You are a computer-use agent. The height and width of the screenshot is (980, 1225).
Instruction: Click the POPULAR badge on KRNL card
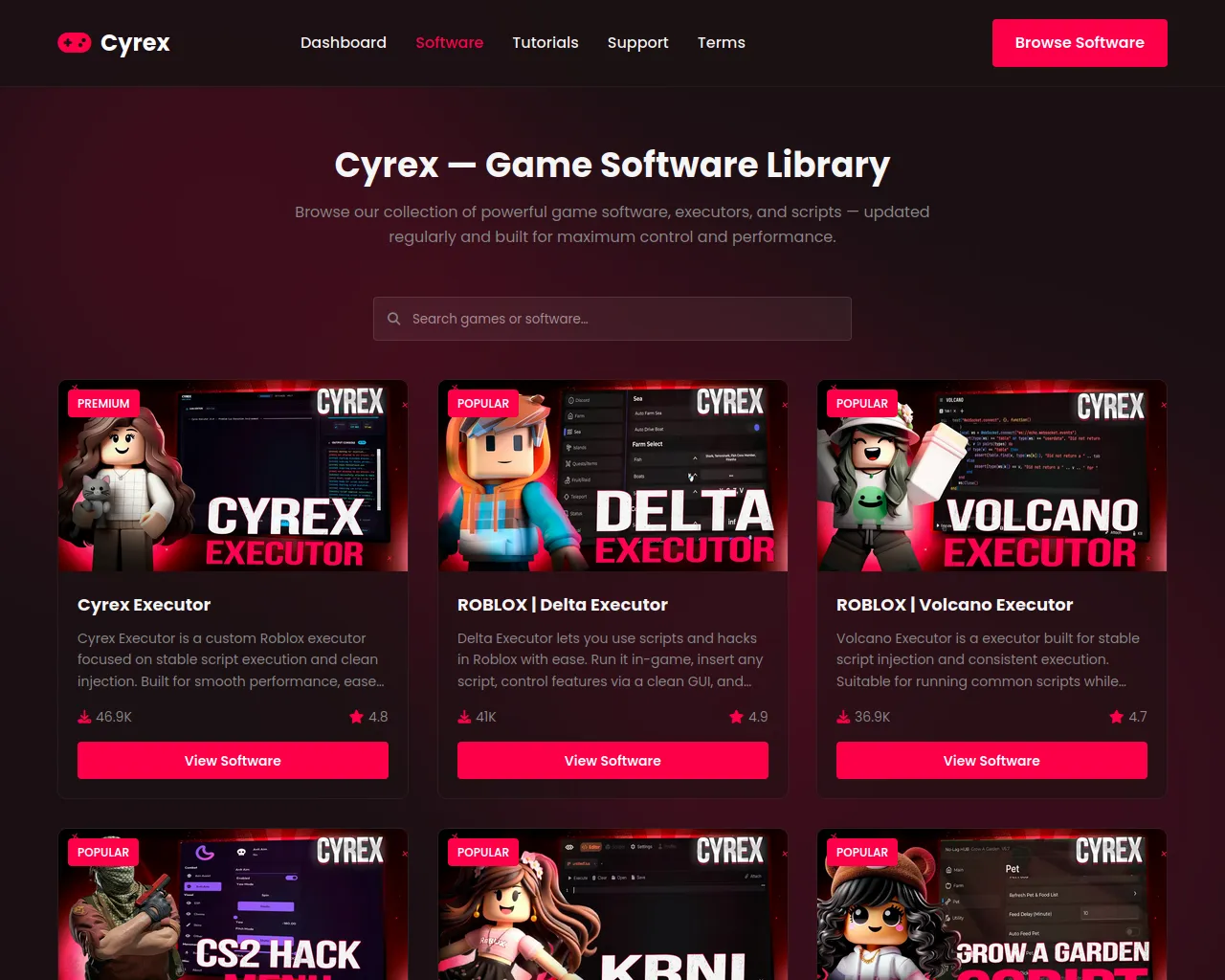click(x=483, y=853)
